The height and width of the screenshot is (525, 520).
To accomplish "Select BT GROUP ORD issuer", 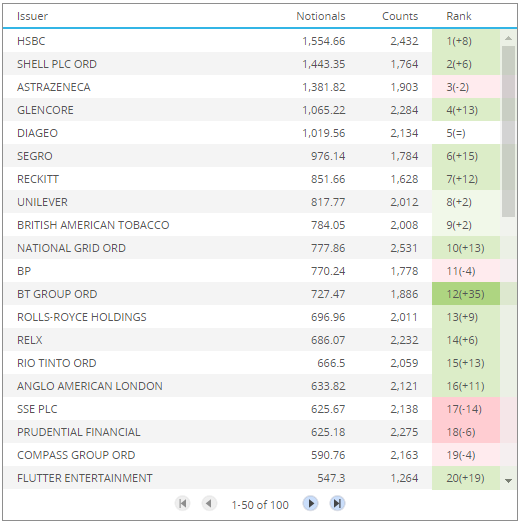I will (x=57, y=294).
